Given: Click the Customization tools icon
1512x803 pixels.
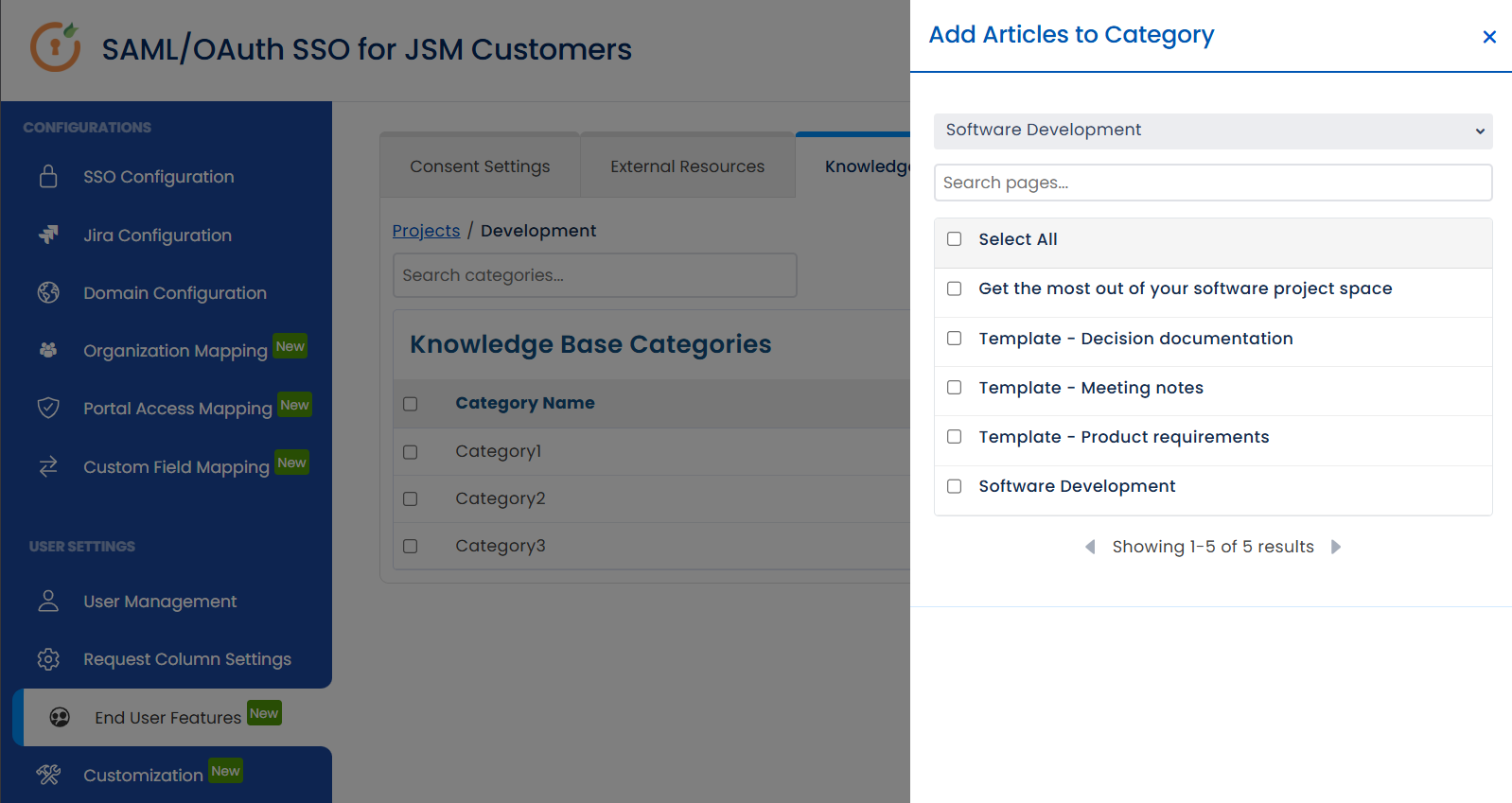Looking at the screenshot, I should pos(48,775).
